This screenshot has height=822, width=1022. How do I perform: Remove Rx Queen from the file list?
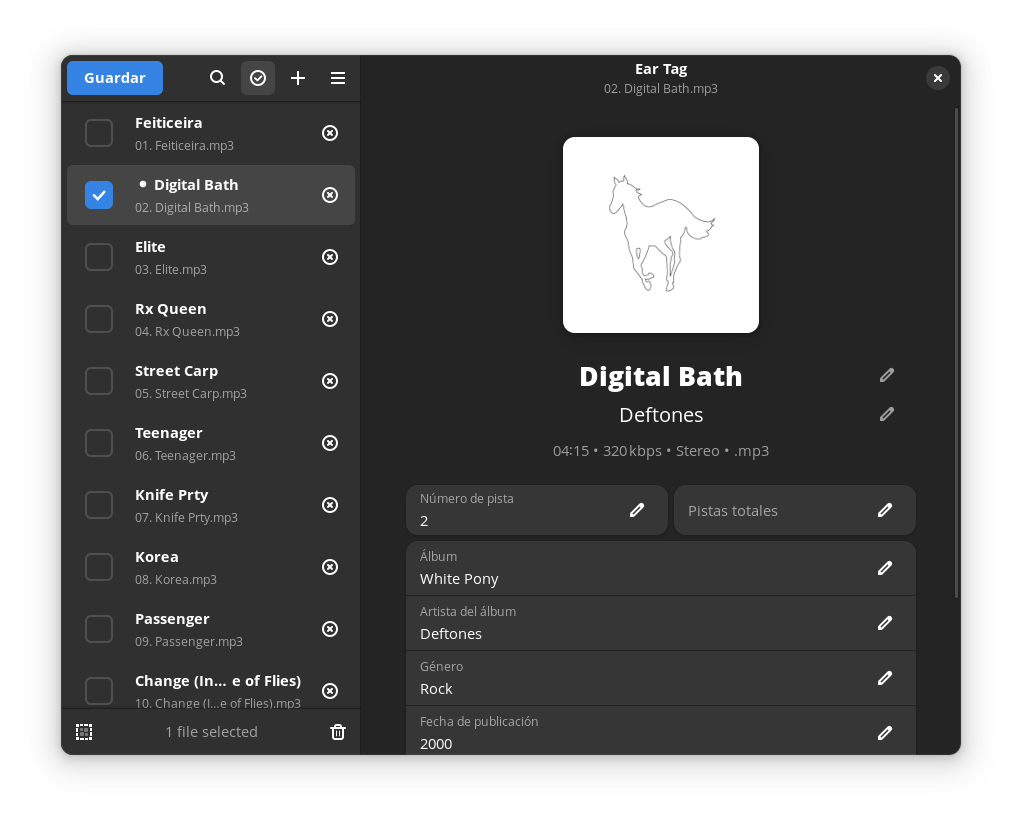(x=330, y=319)
